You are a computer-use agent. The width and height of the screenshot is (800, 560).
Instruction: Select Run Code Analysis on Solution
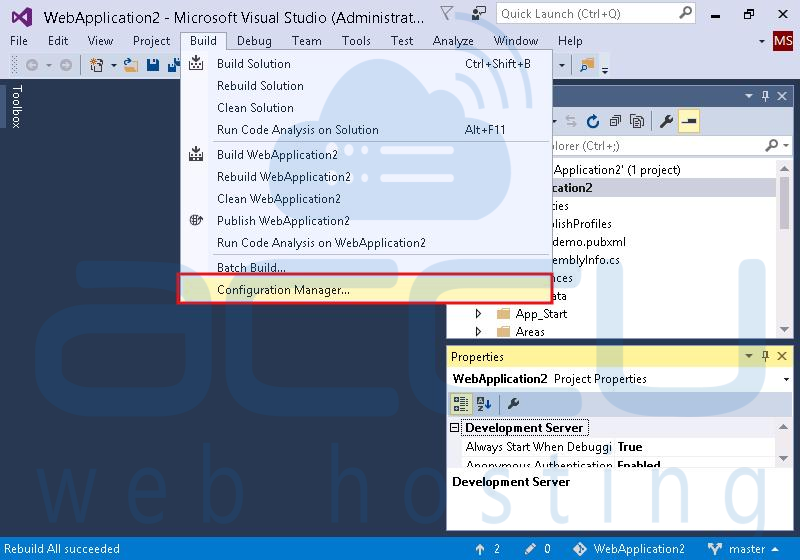click(x=366, y=130)
